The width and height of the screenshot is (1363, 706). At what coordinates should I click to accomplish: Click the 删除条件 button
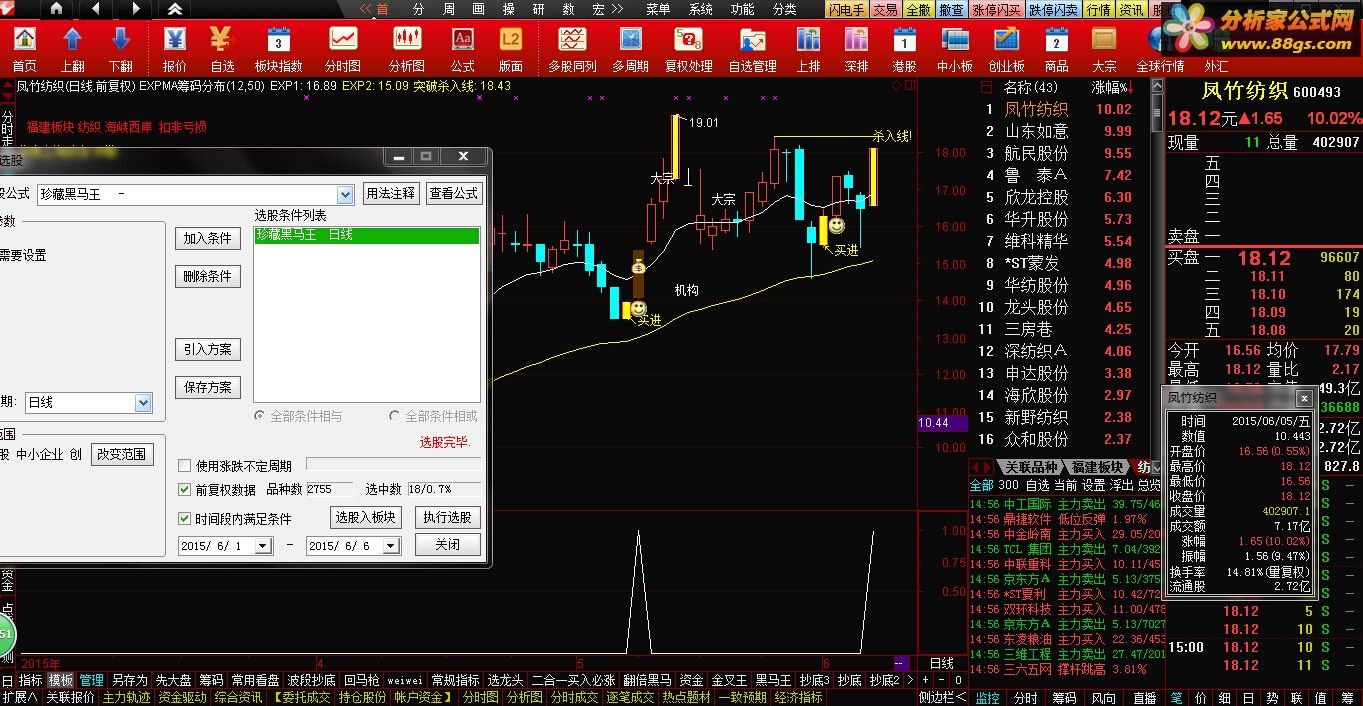tap(208, 276)
